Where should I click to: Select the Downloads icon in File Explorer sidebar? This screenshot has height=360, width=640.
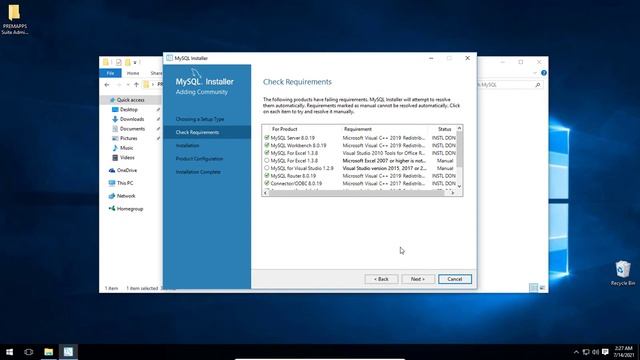[x=115, y=119]
